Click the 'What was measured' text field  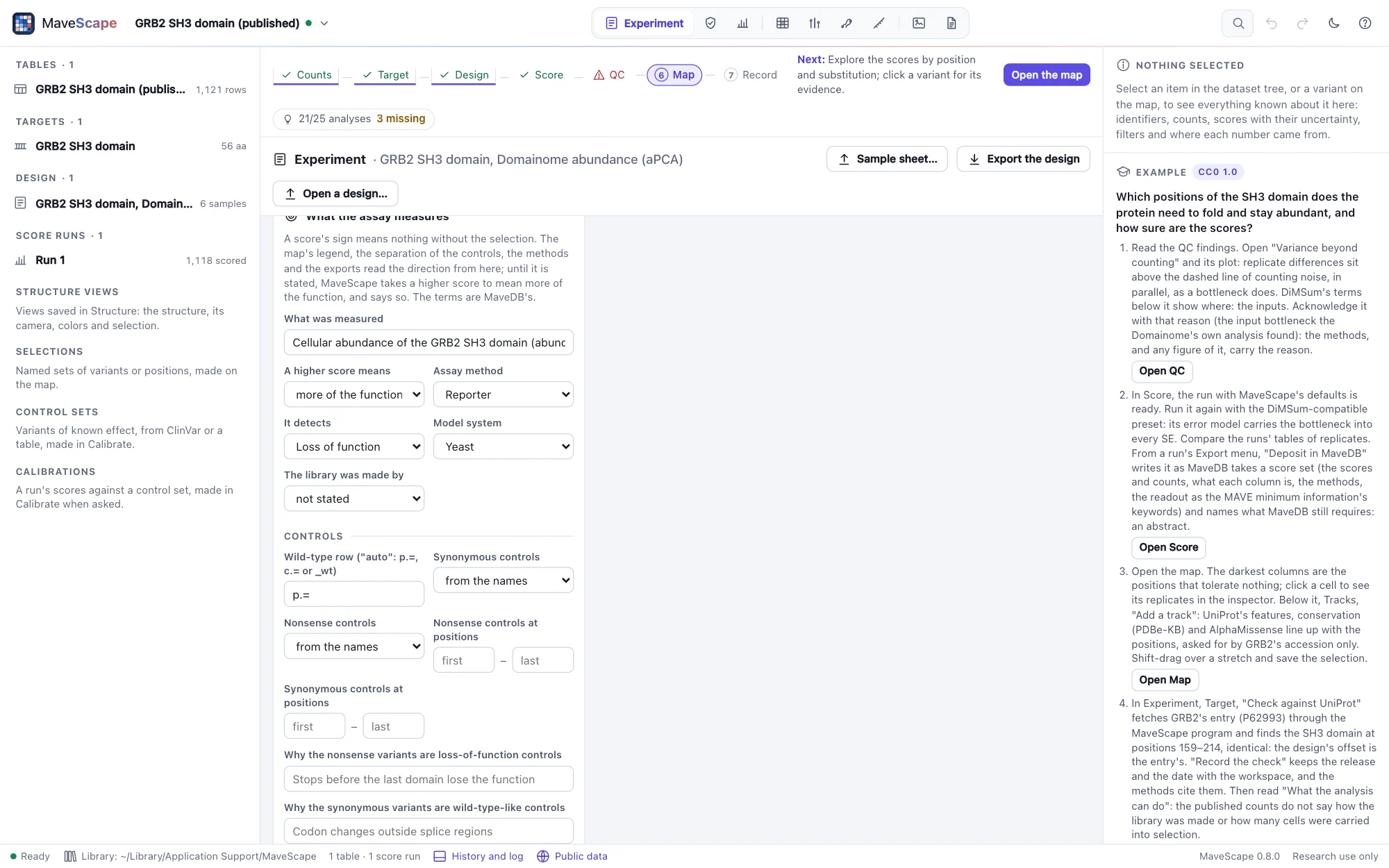click(x=429, y=342)
